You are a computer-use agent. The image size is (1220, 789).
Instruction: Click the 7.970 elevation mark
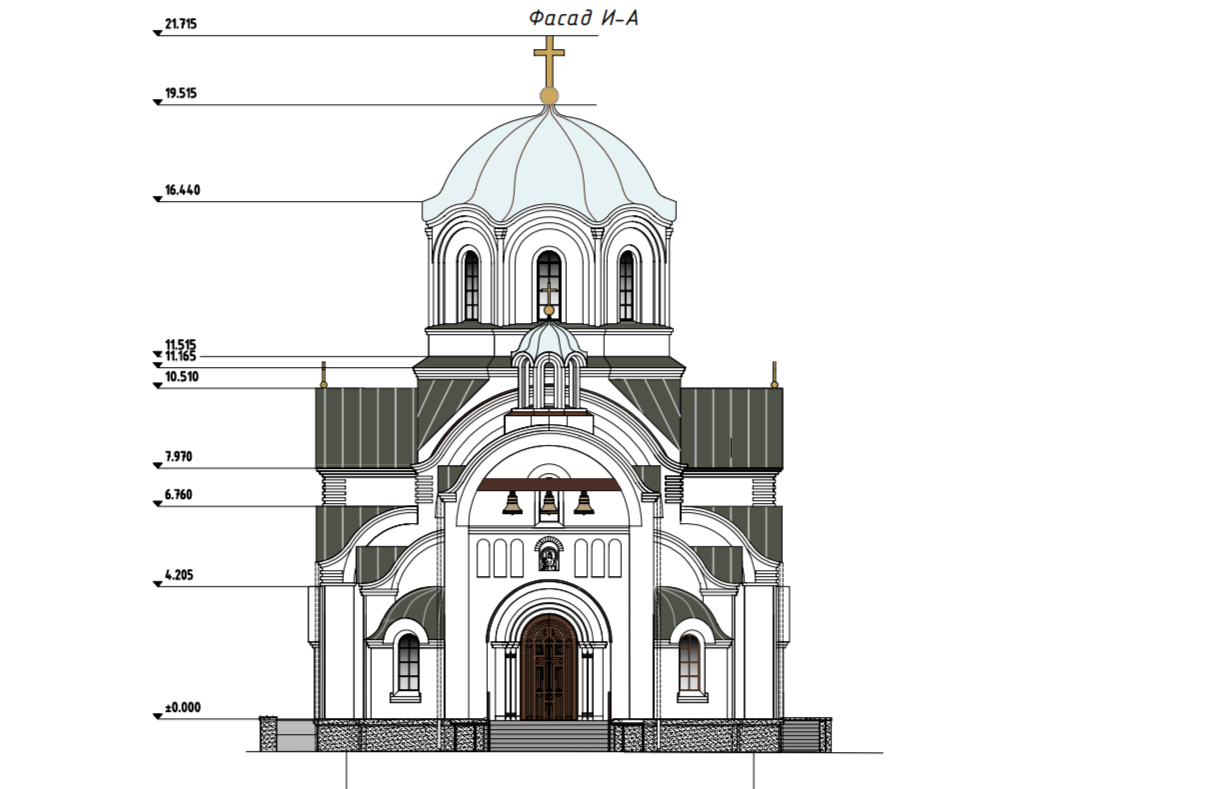click(179, 457)
